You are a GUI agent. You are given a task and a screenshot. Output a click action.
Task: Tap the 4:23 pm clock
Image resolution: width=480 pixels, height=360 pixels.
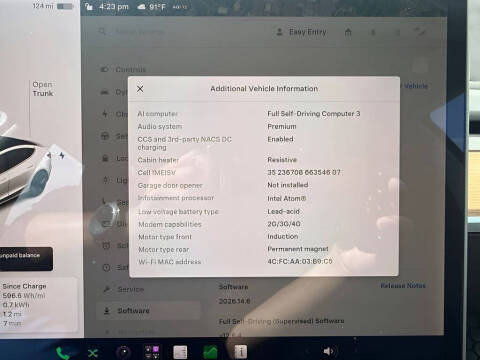coord(114,7)
